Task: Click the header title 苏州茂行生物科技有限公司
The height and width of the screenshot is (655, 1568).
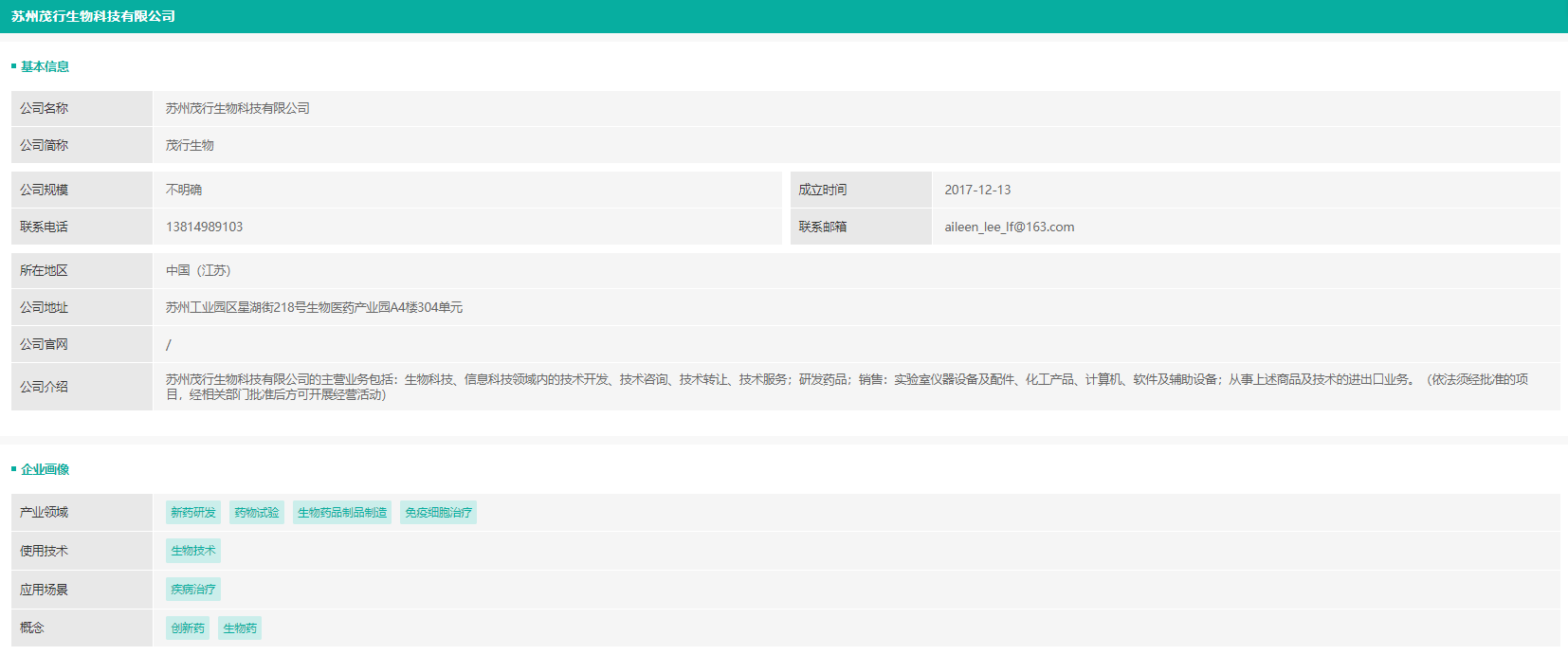Action: 93,16
